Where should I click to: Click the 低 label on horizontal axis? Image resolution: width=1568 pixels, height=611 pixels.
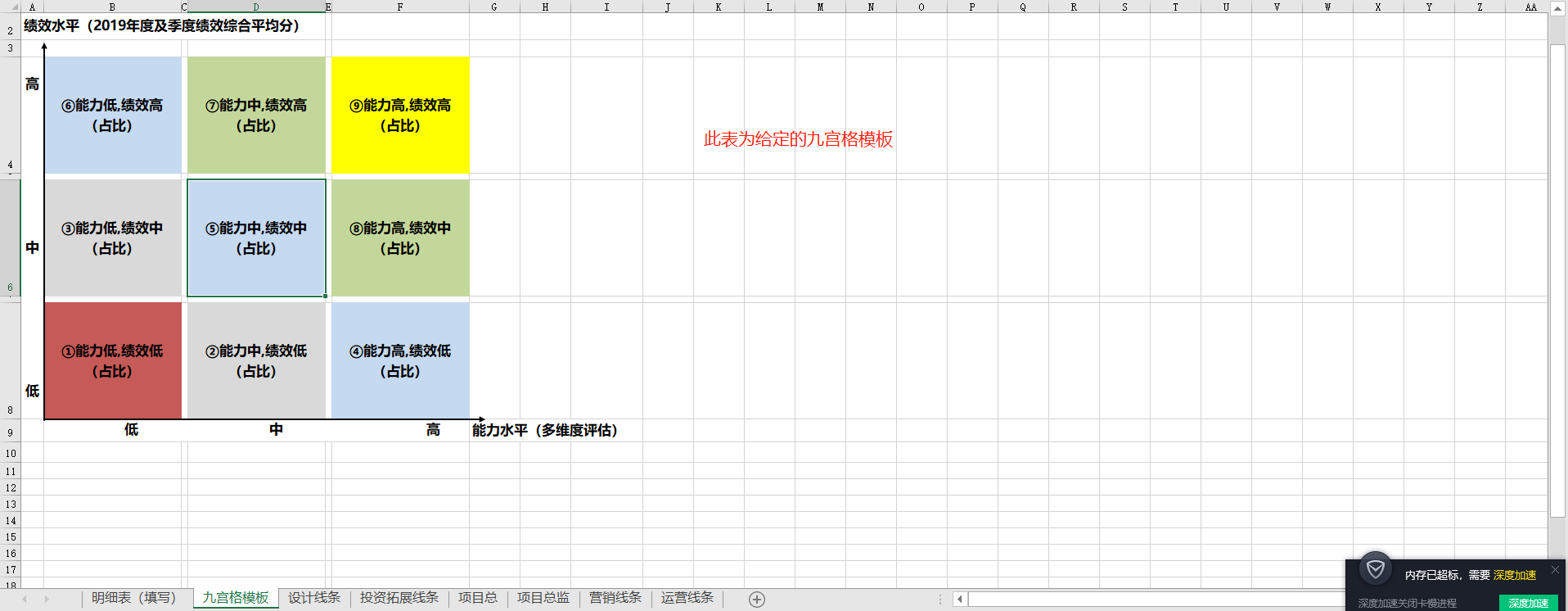(131, 429)
